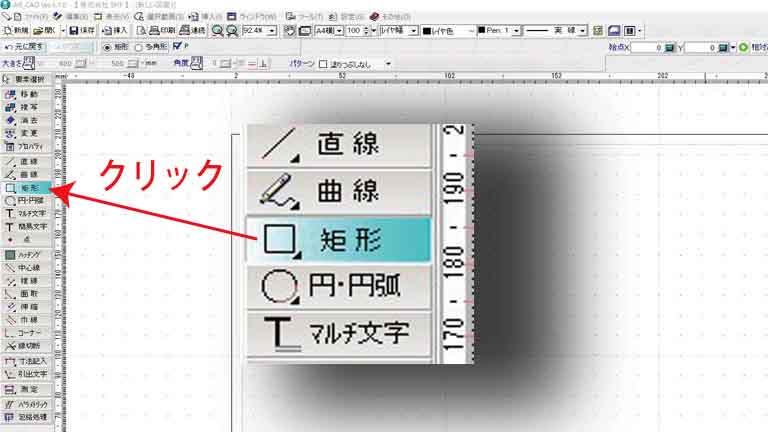Select the 変更 modify tool
Image resolution: width=768 pixels, height=432 pixels.
pyautogui.click(x=26, y=133)
